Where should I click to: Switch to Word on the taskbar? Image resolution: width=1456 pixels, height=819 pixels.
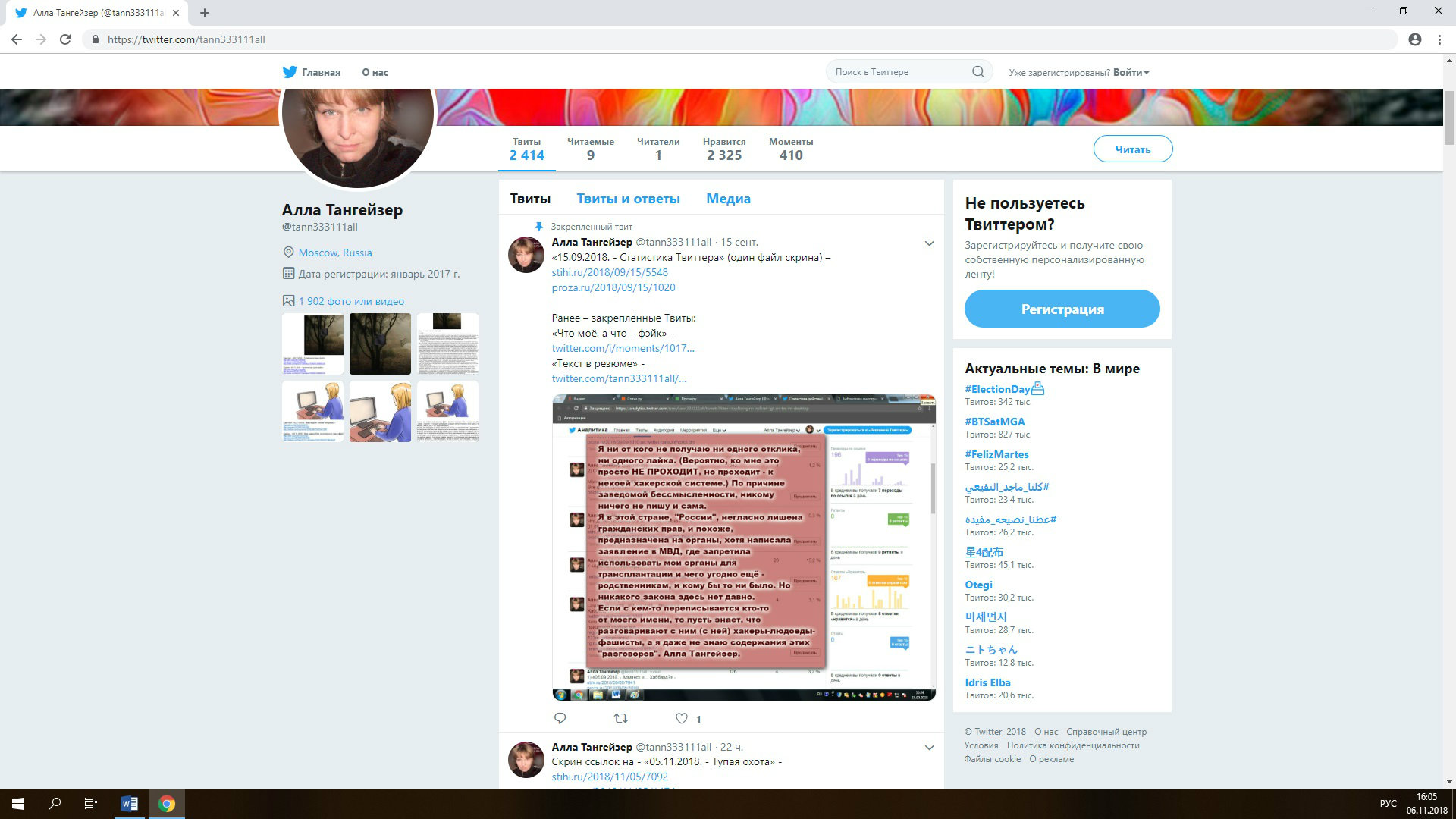[129, 804]
